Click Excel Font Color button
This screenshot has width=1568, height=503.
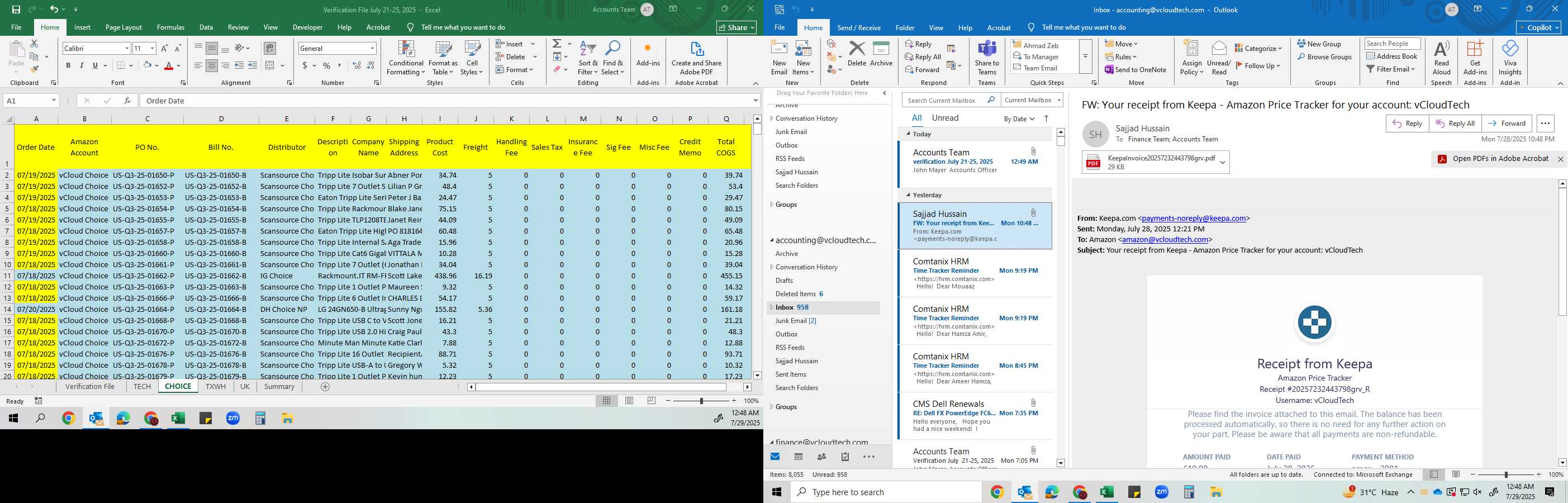(x=169, y=65)
